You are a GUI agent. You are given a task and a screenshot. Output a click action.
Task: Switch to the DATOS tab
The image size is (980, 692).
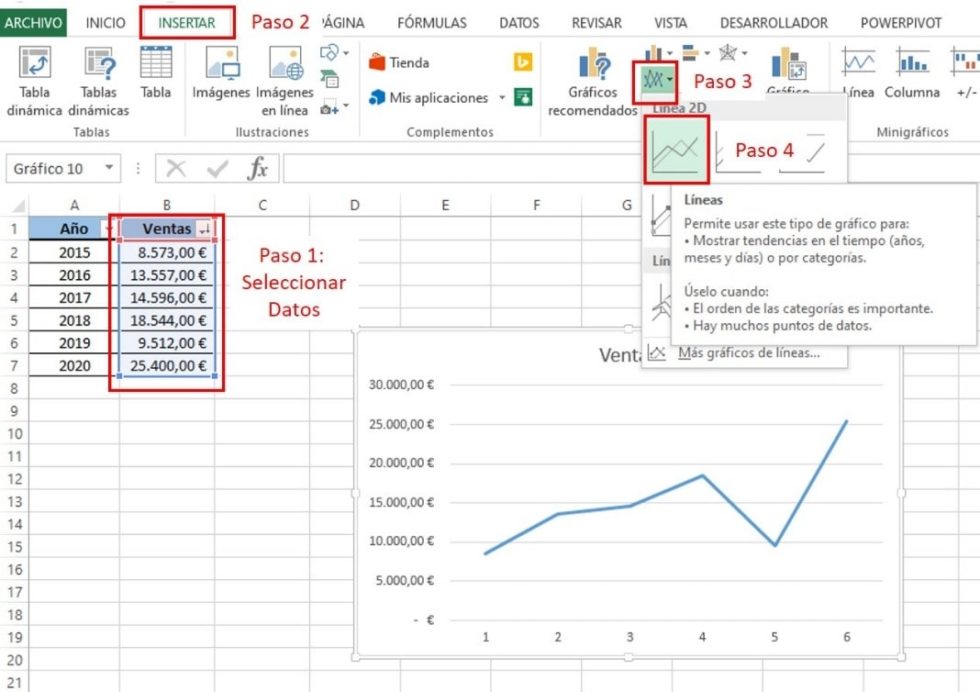[519, 23]
